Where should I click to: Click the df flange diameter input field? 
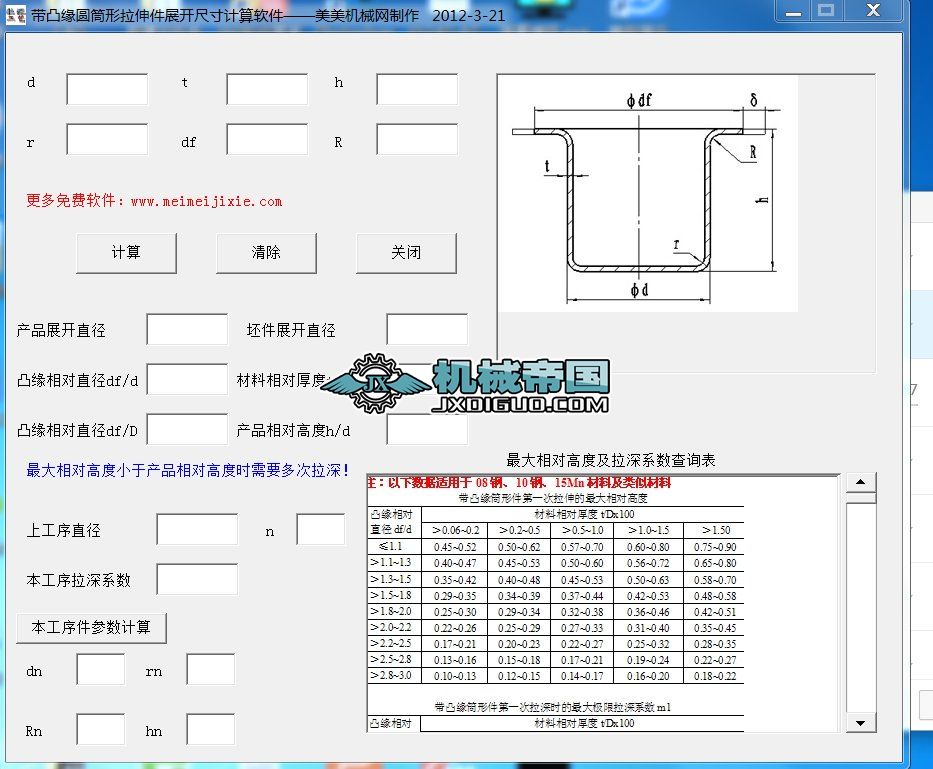(267, 139)
